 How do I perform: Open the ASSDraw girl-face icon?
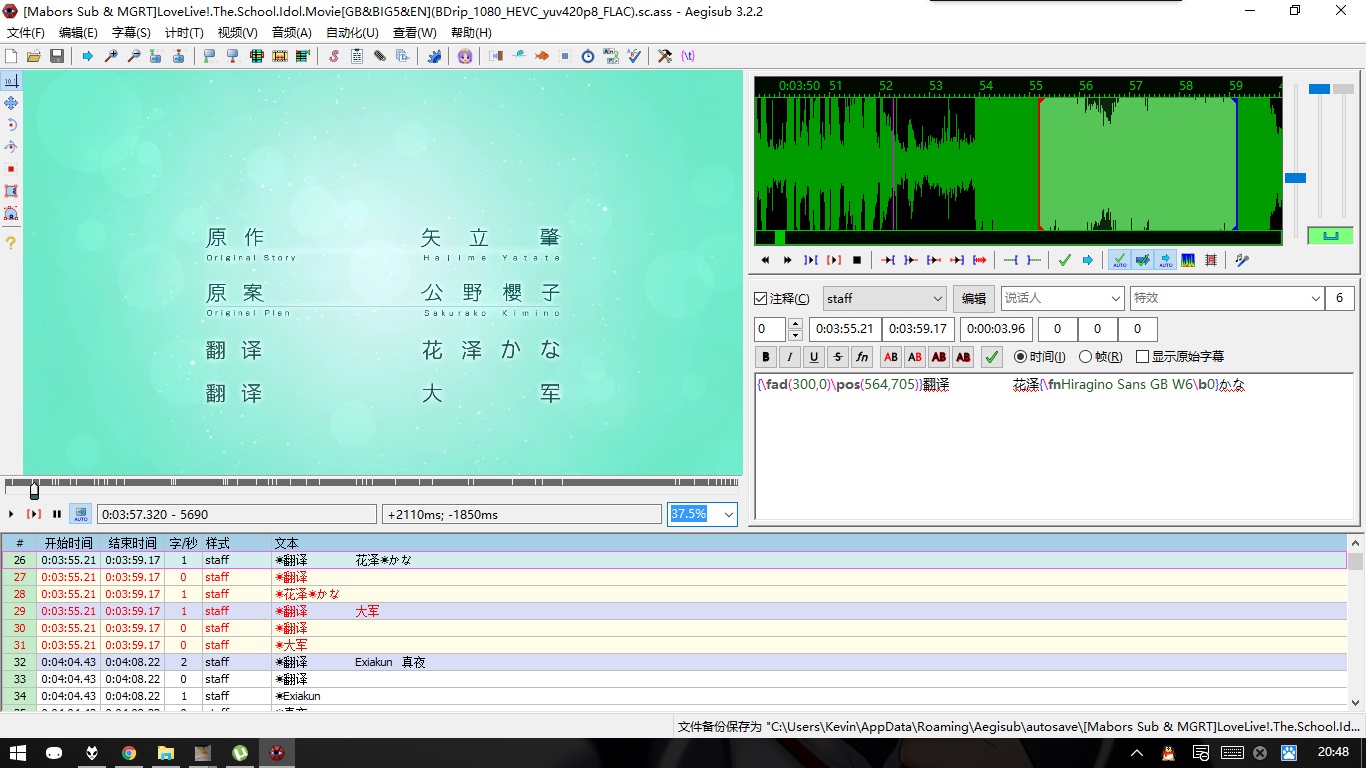[465, 56]
